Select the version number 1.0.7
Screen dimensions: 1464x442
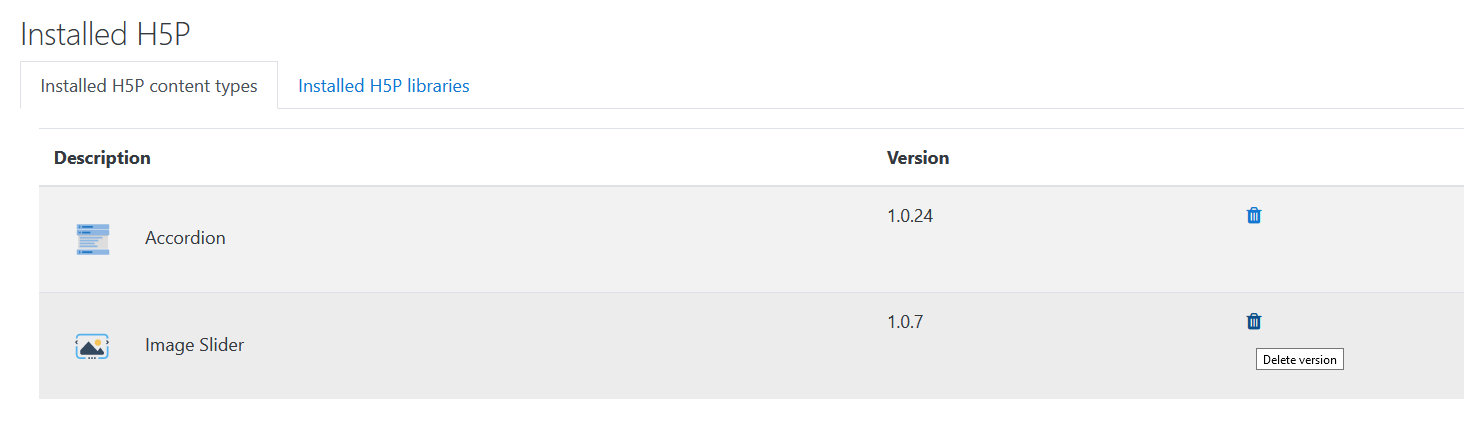[x=906, y=322]
